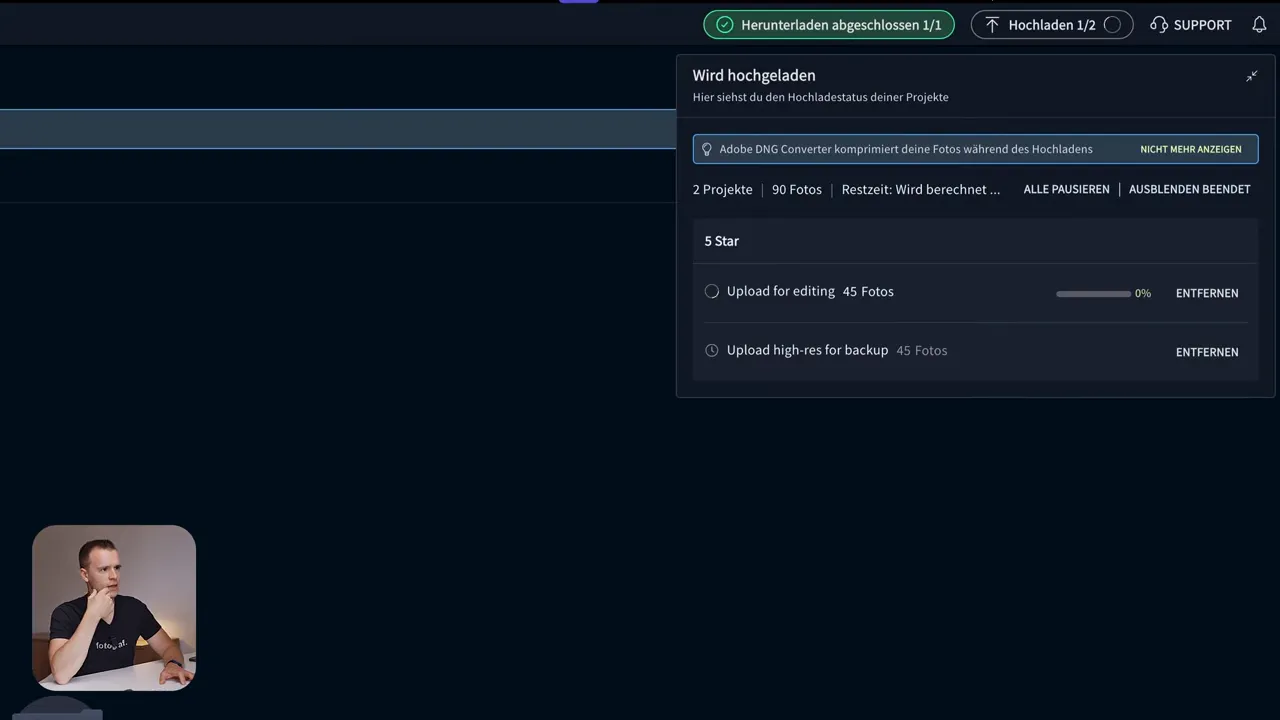Open Herunterladen abgeschlossen 1/1 status
The width and height of the screenshot is (1280, 720).
click(828, 24)
